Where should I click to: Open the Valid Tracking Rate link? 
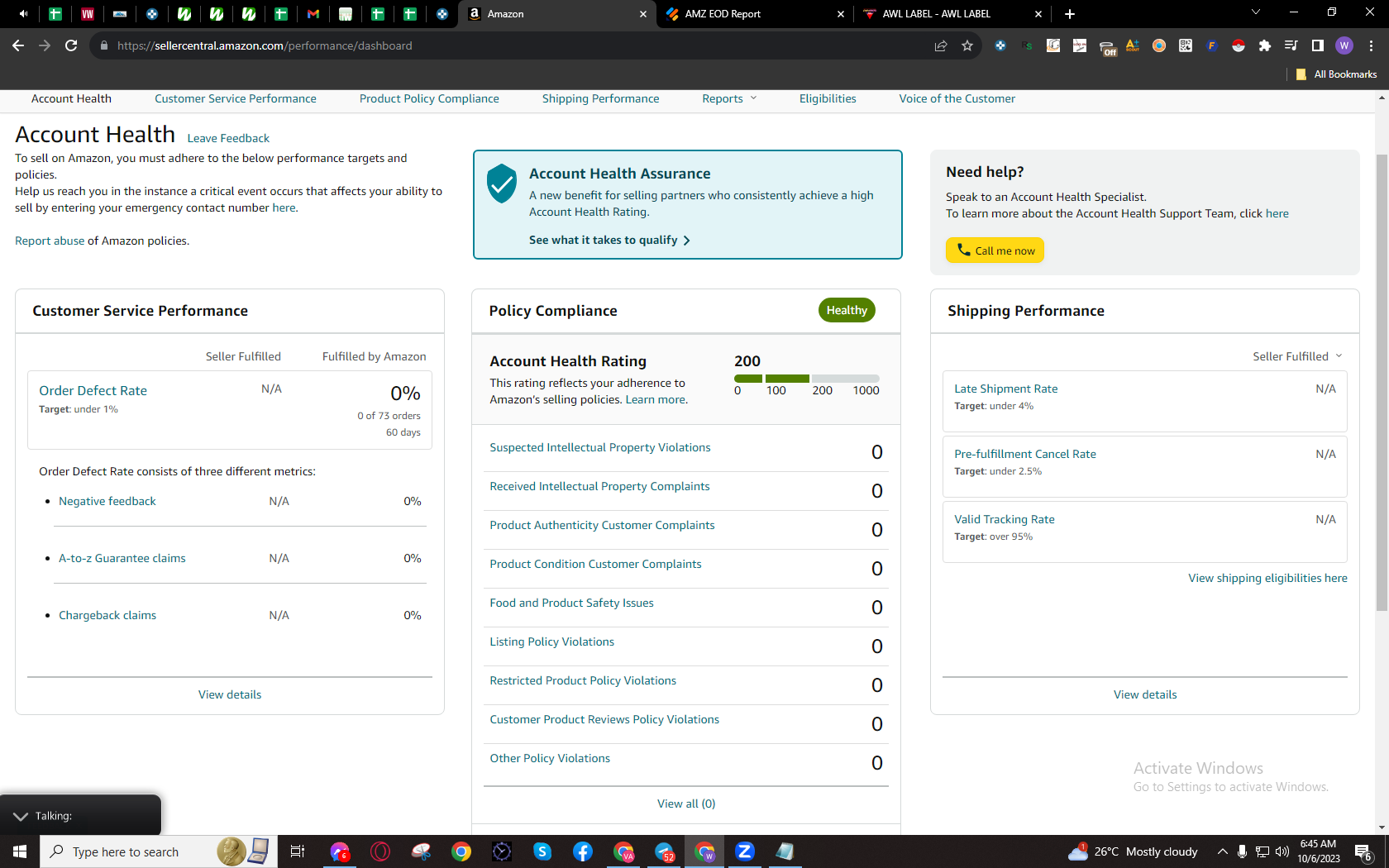click(1005, 519)
